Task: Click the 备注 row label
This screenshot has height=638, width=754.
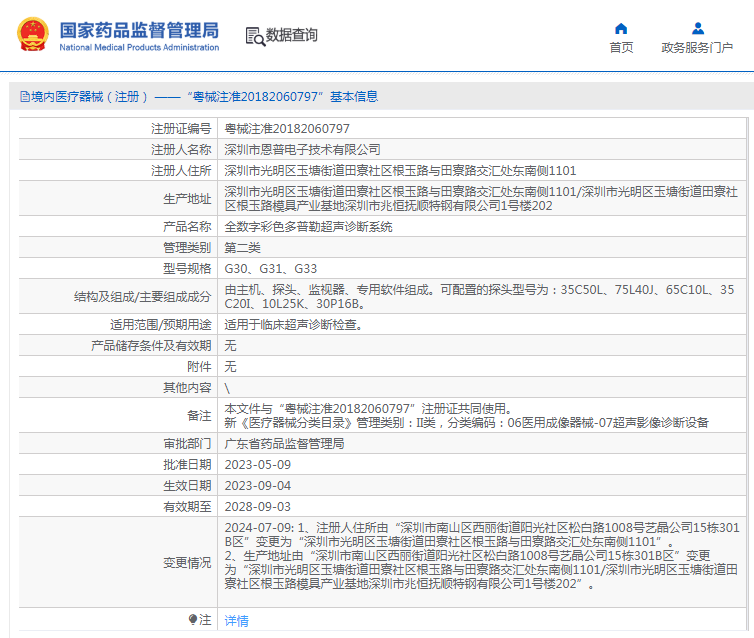Action: pos(199,416)
